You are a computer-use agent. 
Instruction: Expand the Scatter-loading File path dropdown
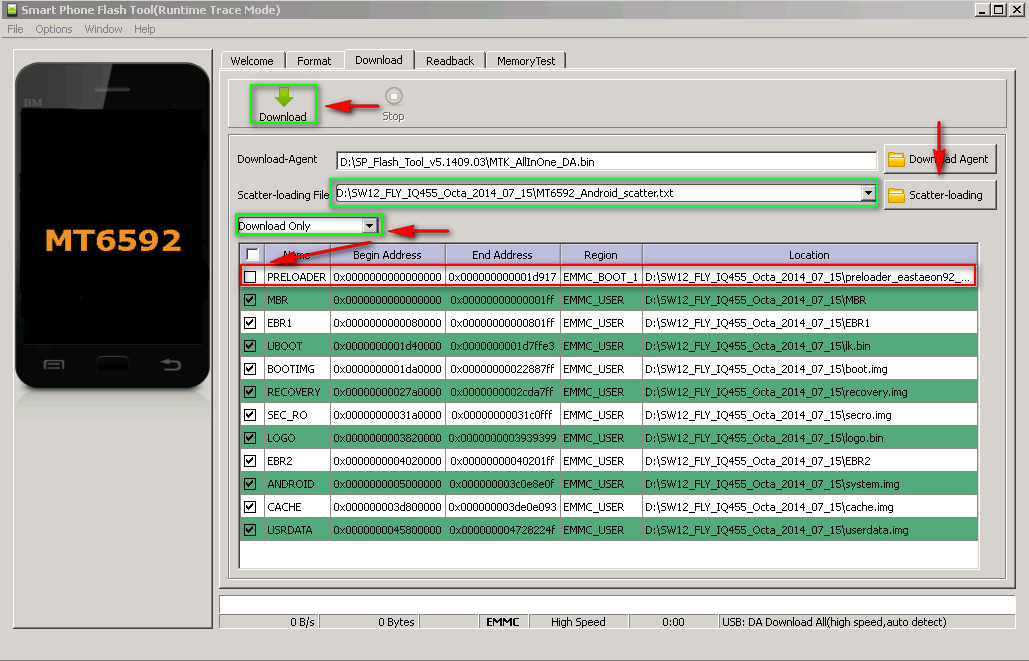click(867, 193)
